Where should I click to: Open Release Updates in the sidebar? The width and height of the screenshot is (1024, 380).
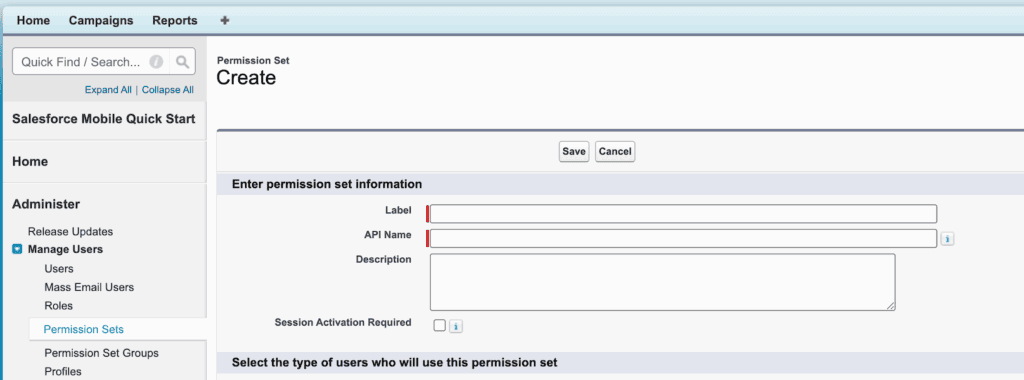point(71,232)
